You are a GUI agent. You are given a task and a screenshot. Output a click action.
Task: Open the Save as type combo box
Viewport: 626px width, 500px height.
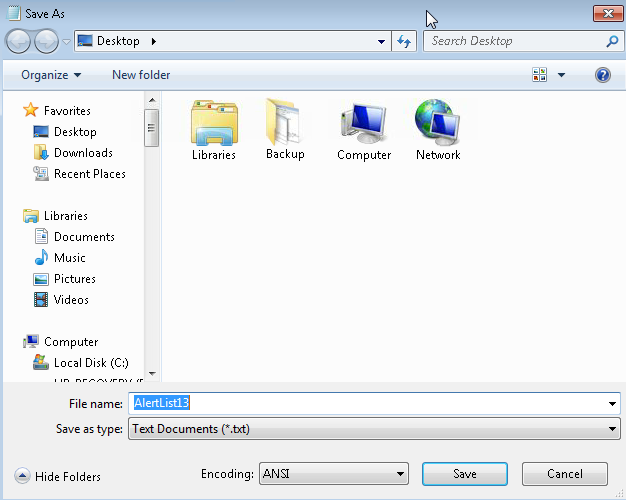pyautogui.click(x=374, y=429)
